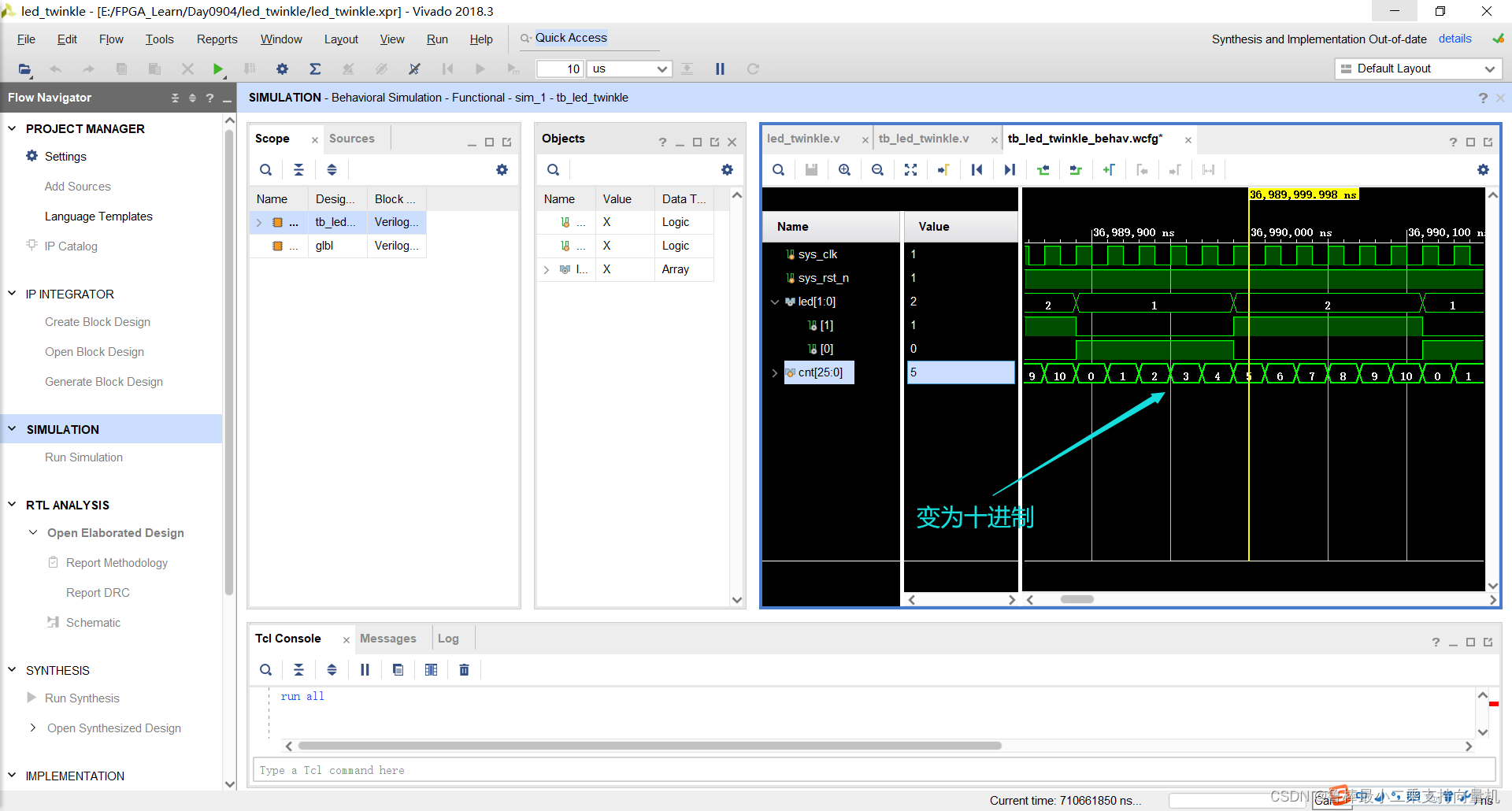
Task: Open the Reports menu
Action: [x=217, y=39]
